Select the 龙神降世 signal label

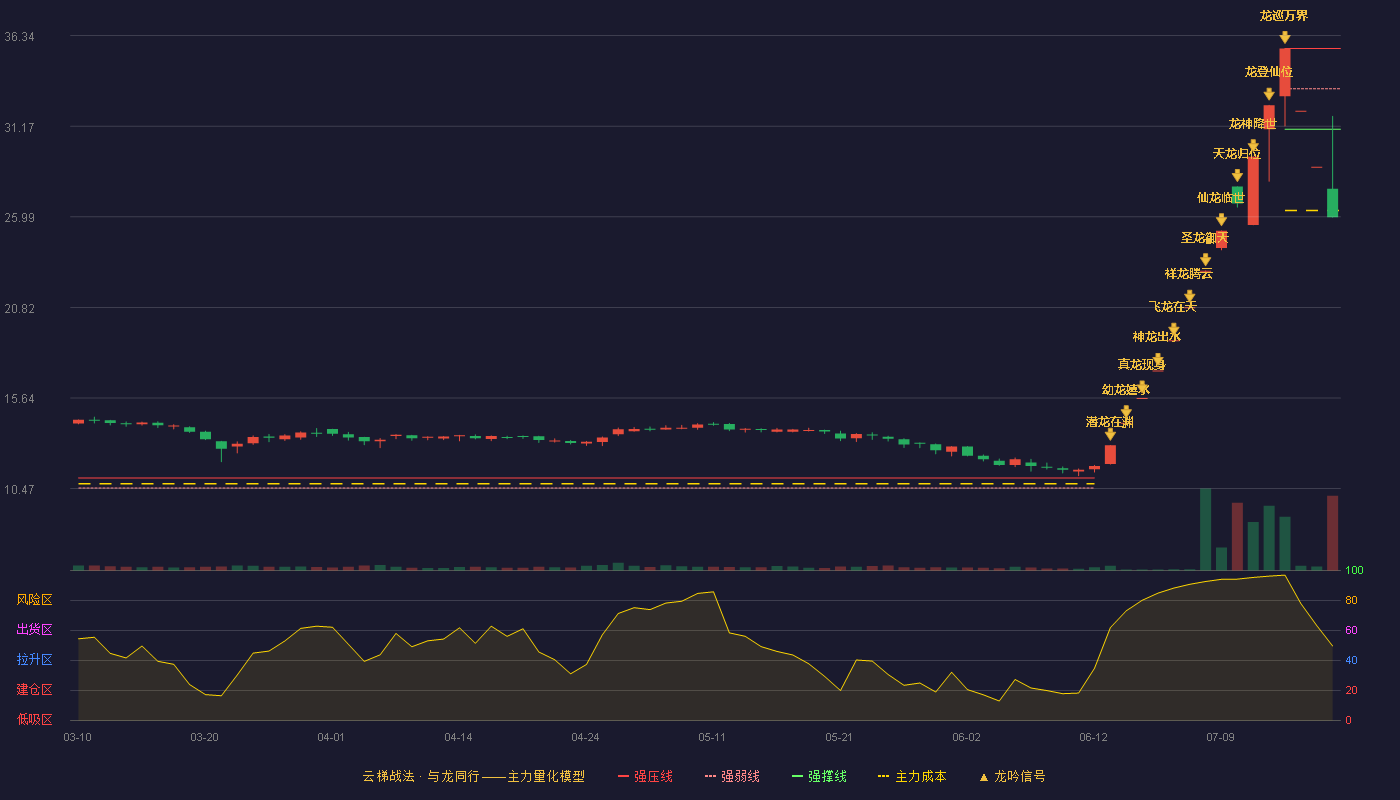coord(1253,123)
